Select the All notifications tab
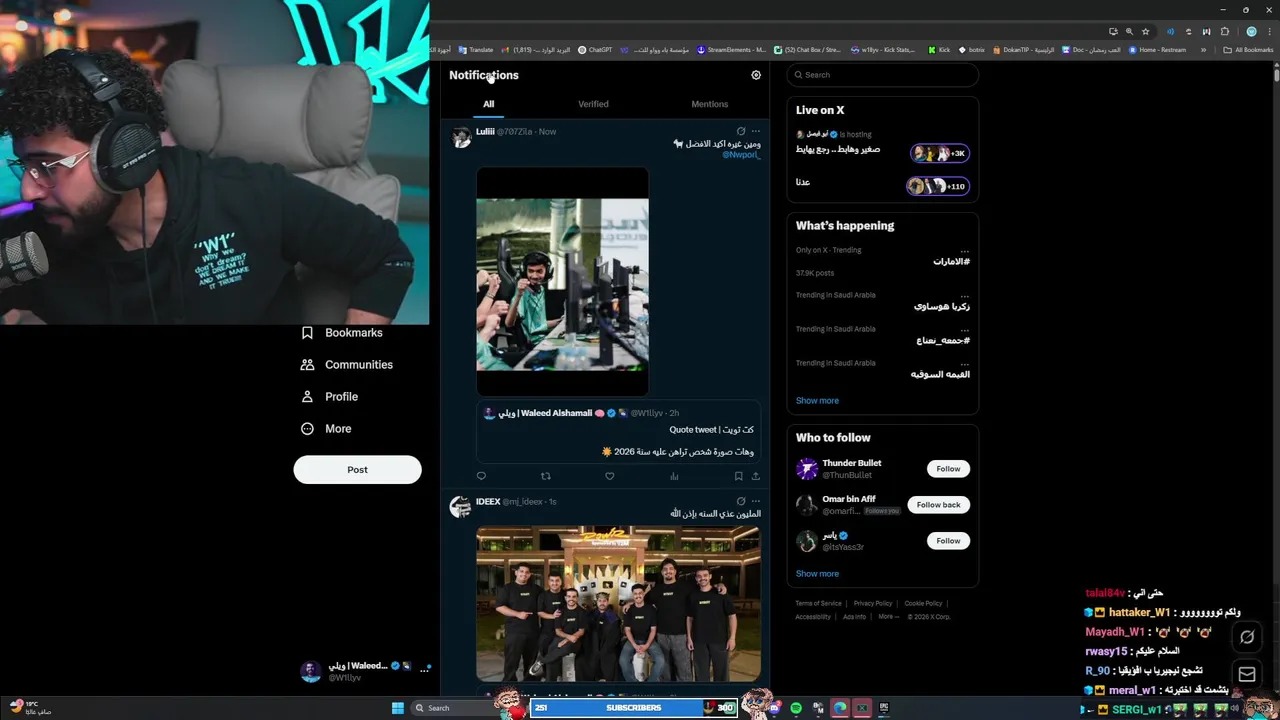Viewport: 1280px width, 720px height. tap(489, 104)
